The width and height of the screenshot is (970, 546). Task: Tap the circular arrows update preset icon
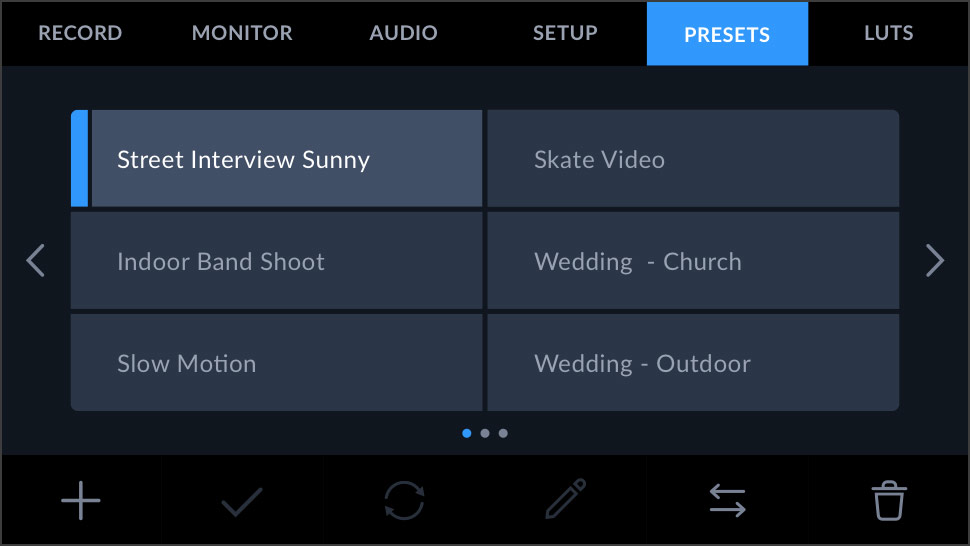click(404, 500)
